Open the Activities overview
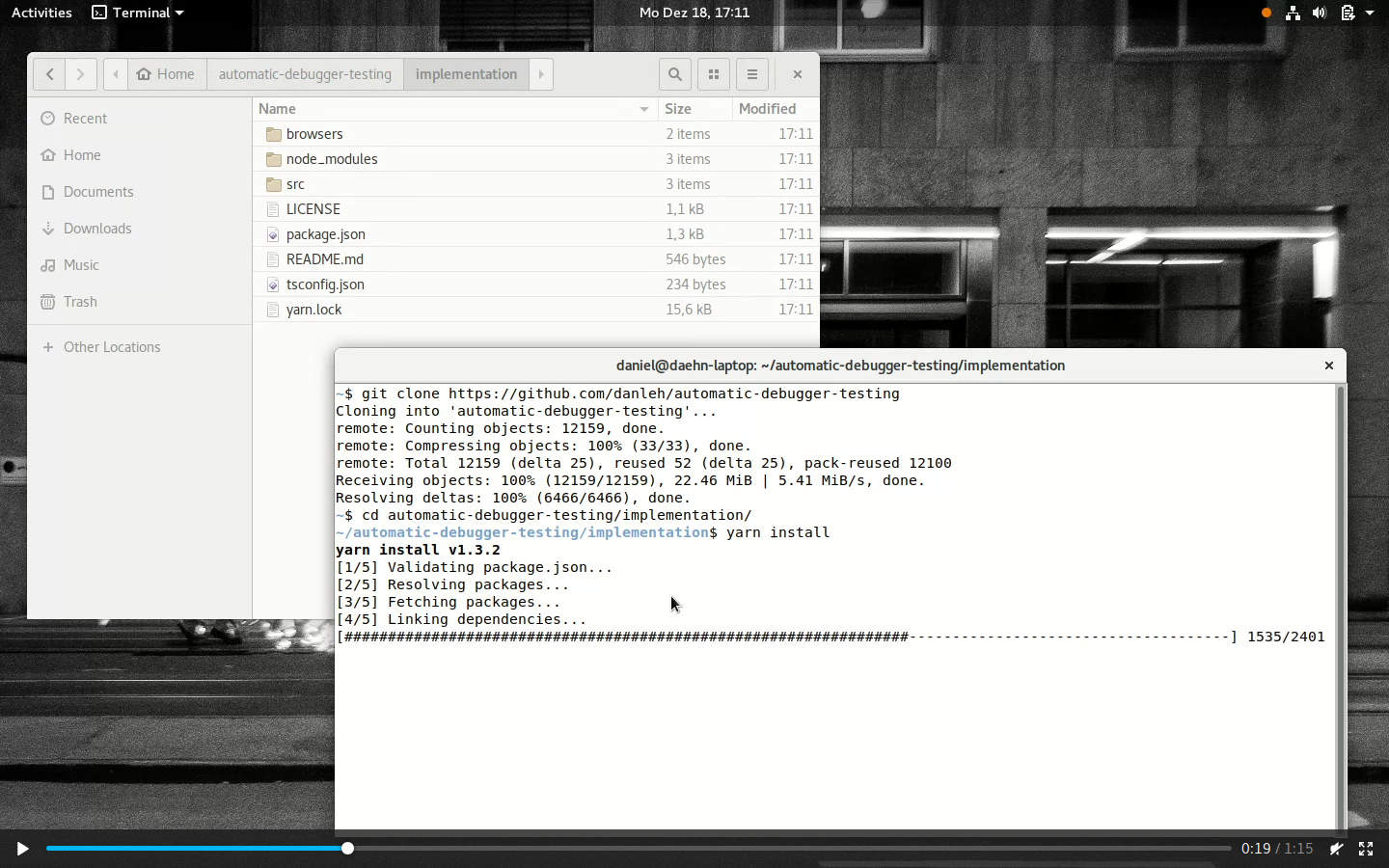This screenshot has width=1389, height=868. coord(41,13)
